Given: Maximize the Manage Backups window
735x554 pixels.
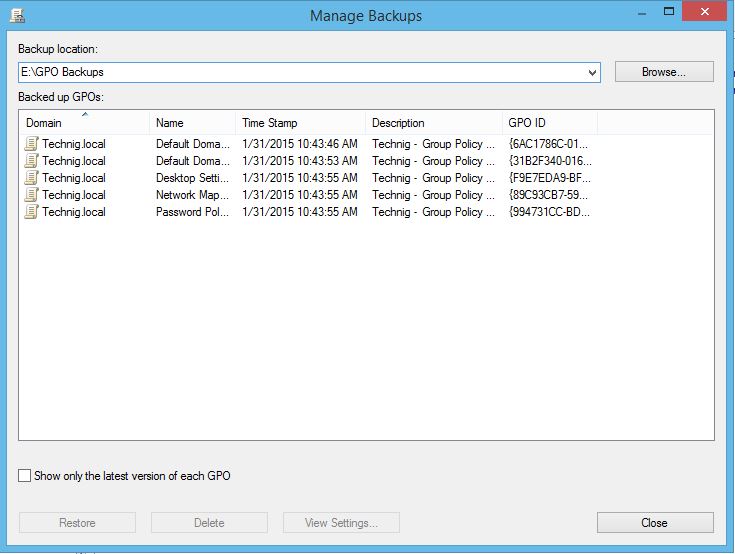Looking at the screenshot, I should pos(669,12).
